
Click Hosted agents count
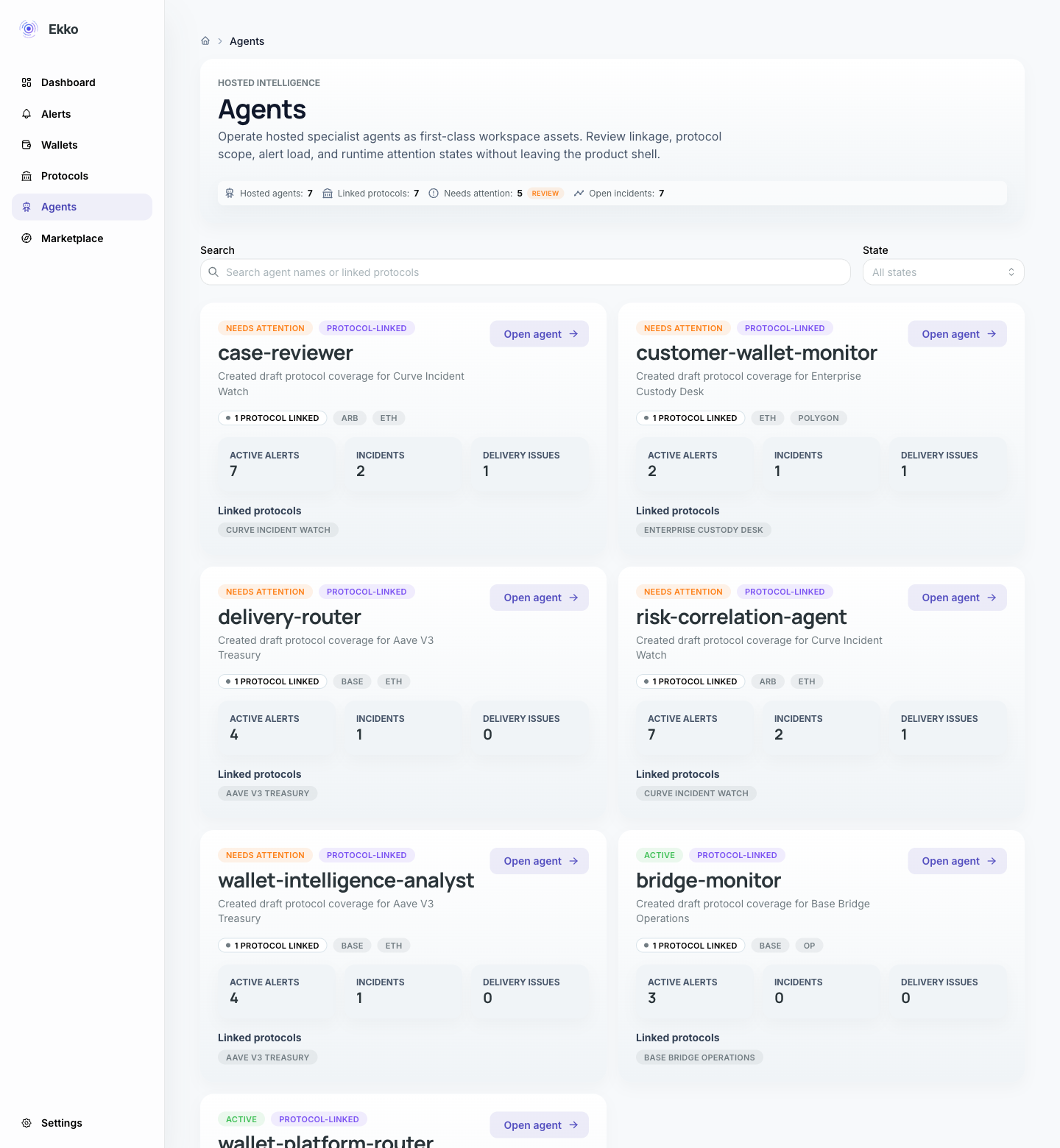coord(310,194)
